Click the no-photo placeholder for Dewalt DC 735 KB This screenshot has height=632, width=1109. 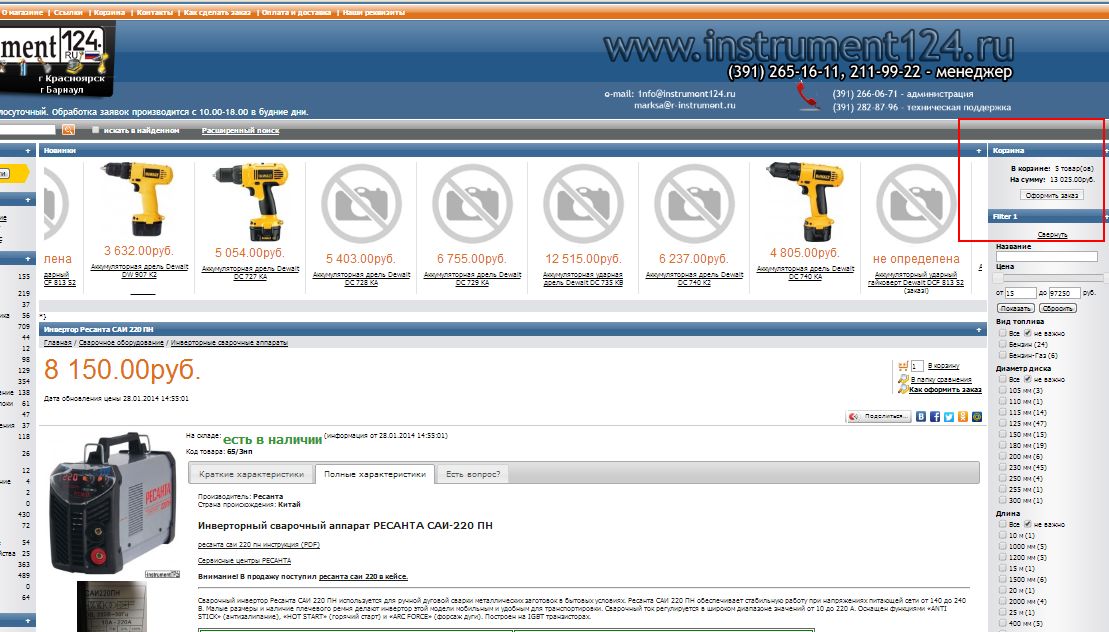[583, 204]
